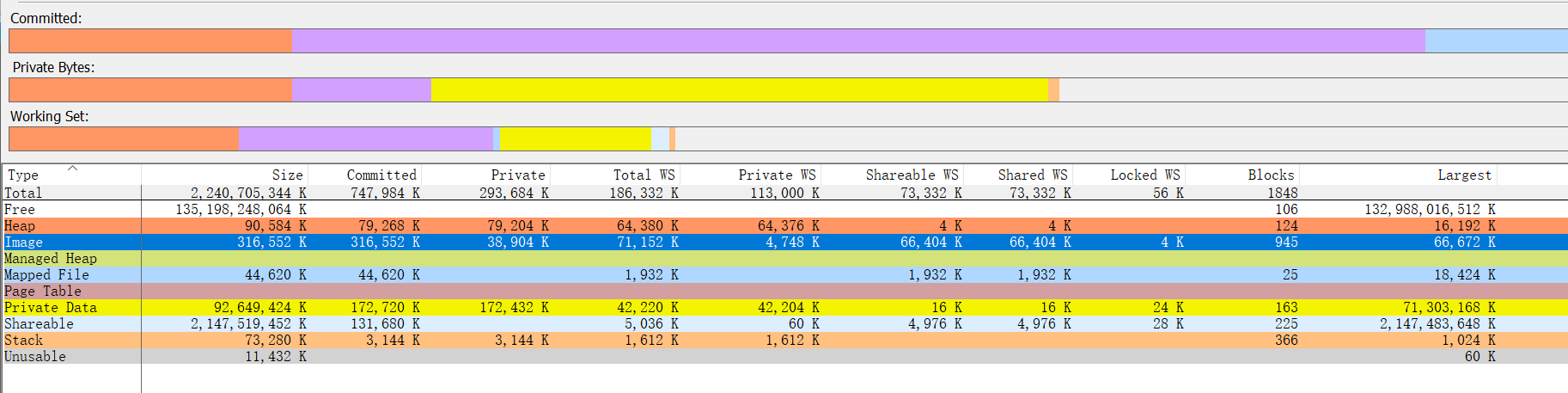This screenshot has height=393, width=1568.
Task: Click the Image Shareable WS 66,404 K
Action: [x=931, y=242]
